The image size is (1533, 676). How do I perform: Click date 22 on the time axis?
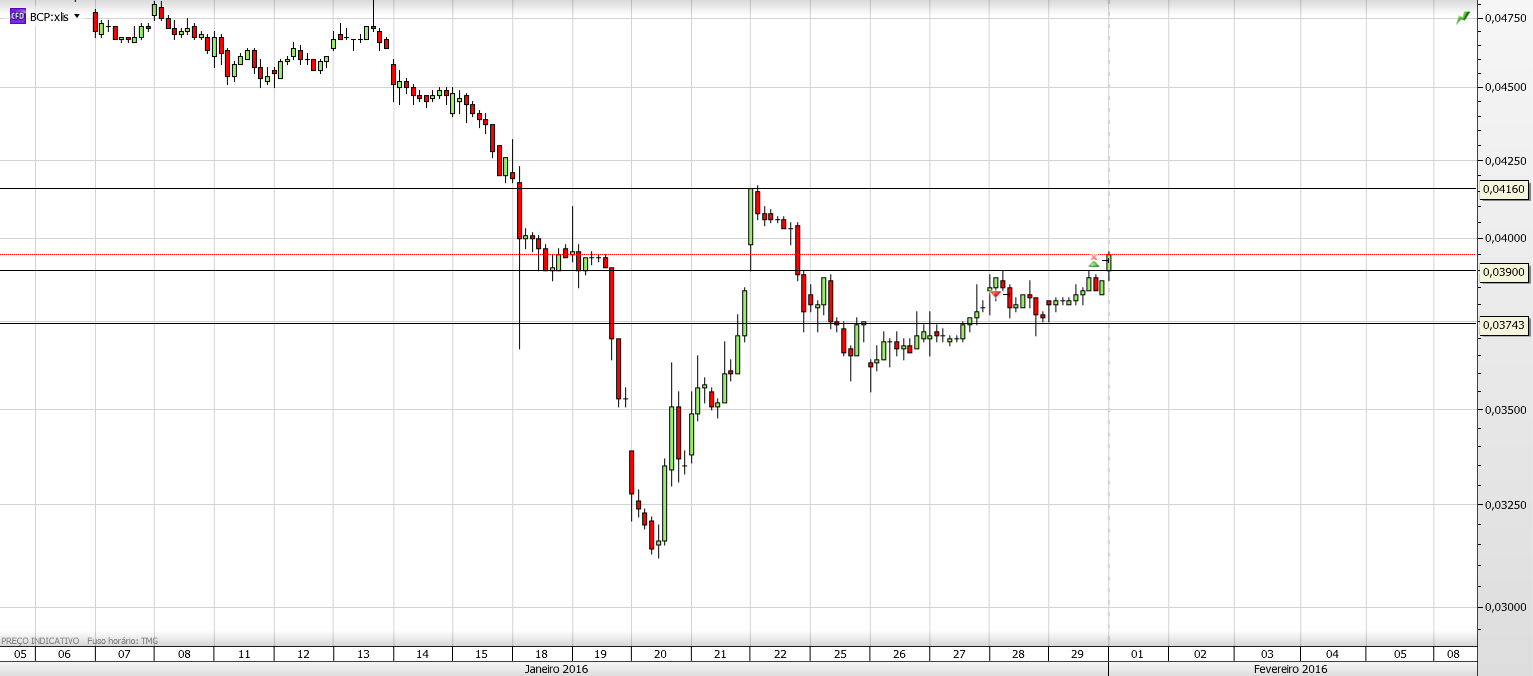[x=780, y=654]
